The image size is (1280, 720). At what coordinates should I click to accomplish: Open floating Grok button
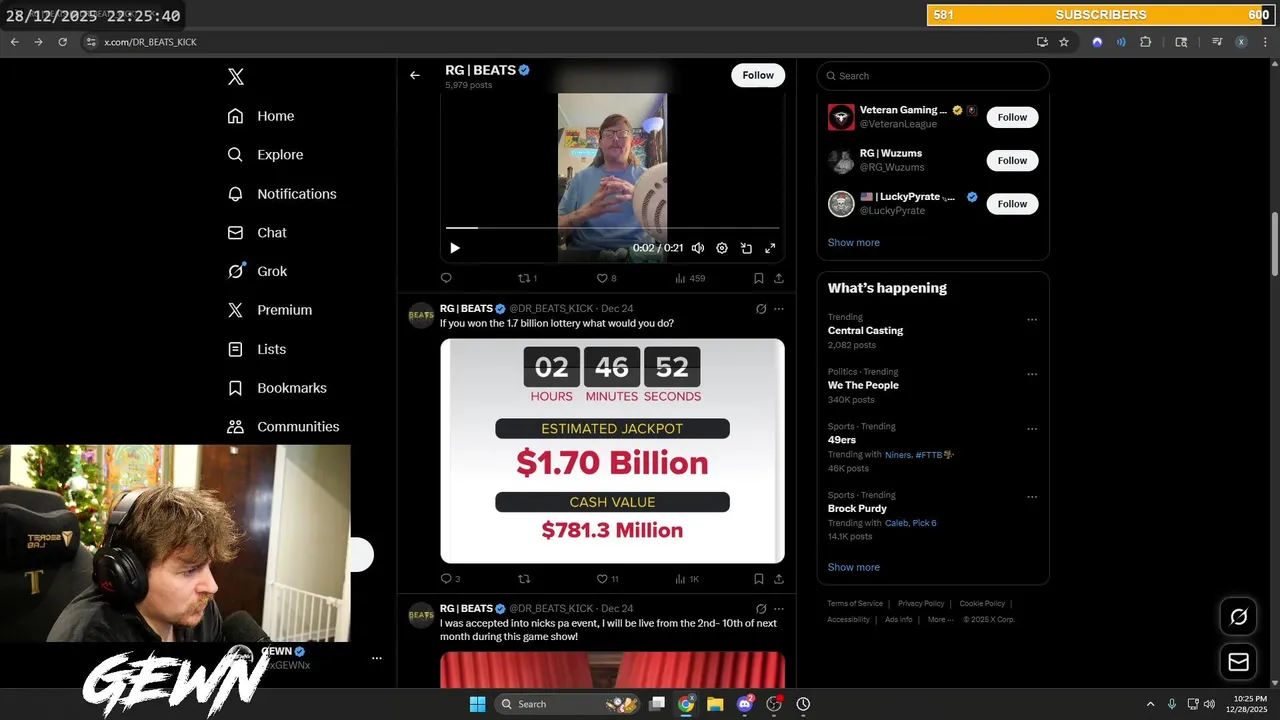(x=1238, y=617)
